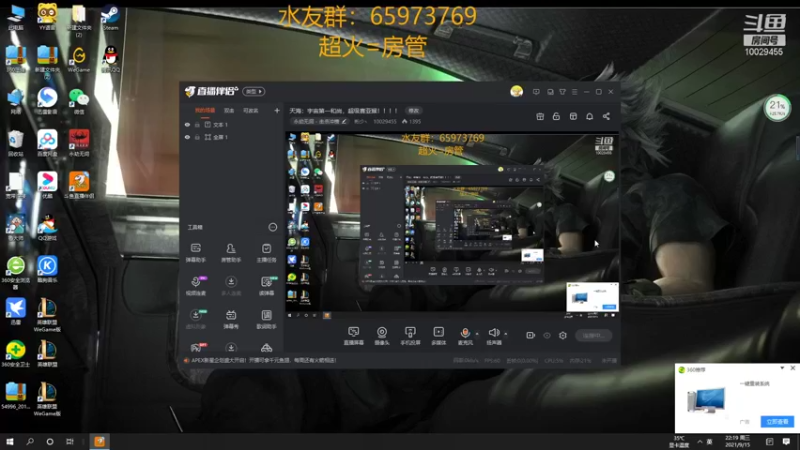Click the Douyu app taskbar button
800x450 pixels.
(x=99, y=442)
